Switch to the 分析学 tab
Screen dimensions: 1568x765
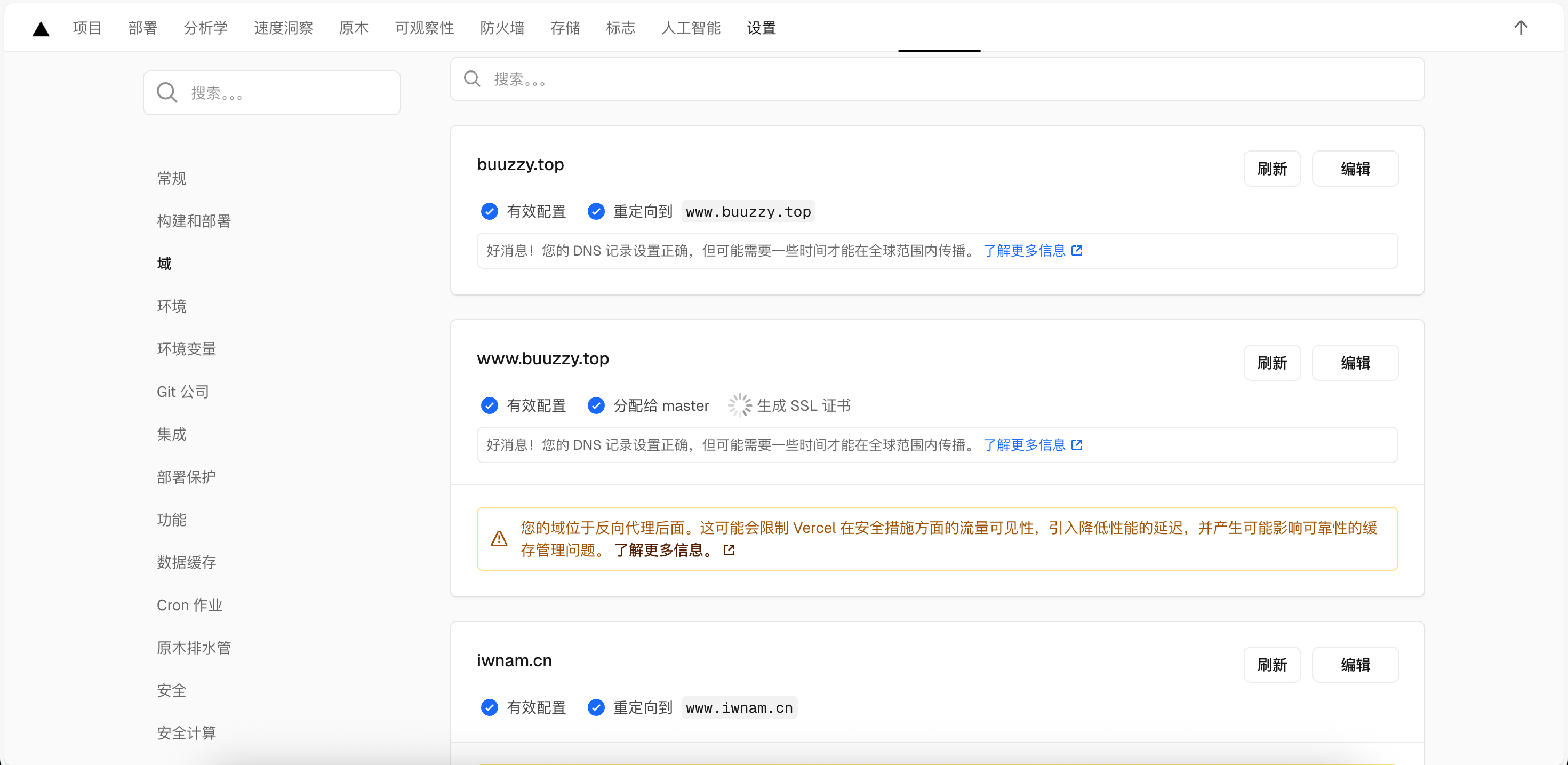(206, 28)
